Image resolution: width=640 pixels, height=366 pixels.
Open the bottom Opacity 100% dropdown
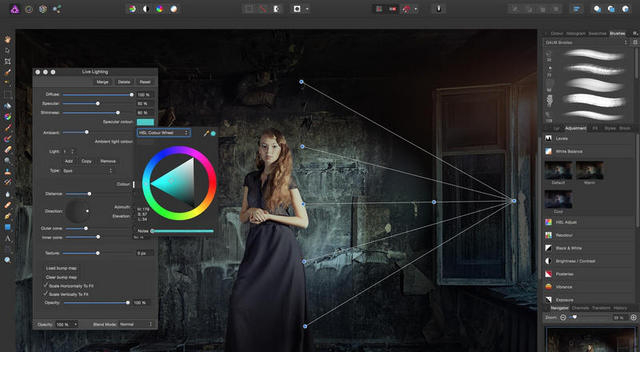click(67, 324)
